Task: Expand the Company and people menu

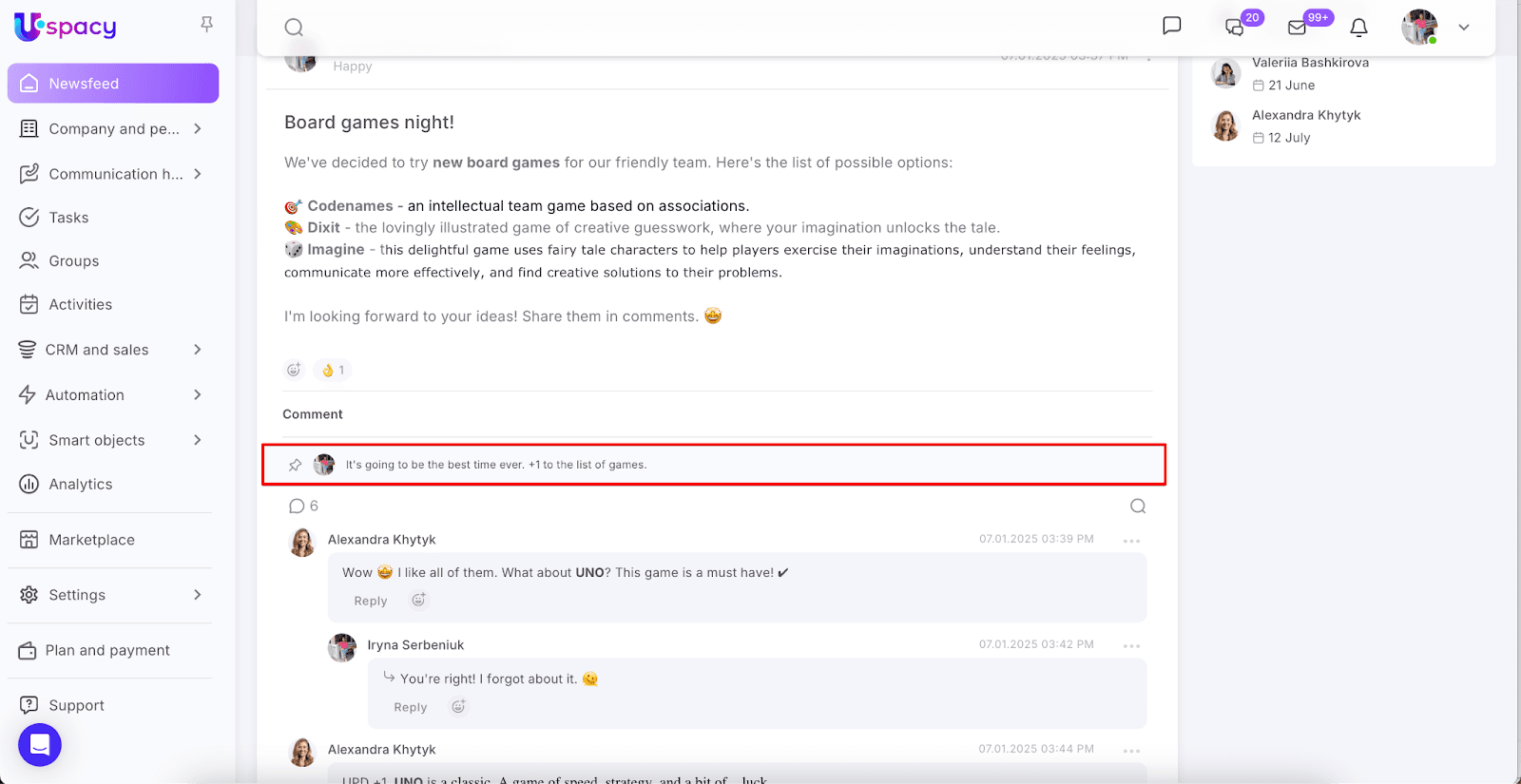Action: [x=198, y=128]
